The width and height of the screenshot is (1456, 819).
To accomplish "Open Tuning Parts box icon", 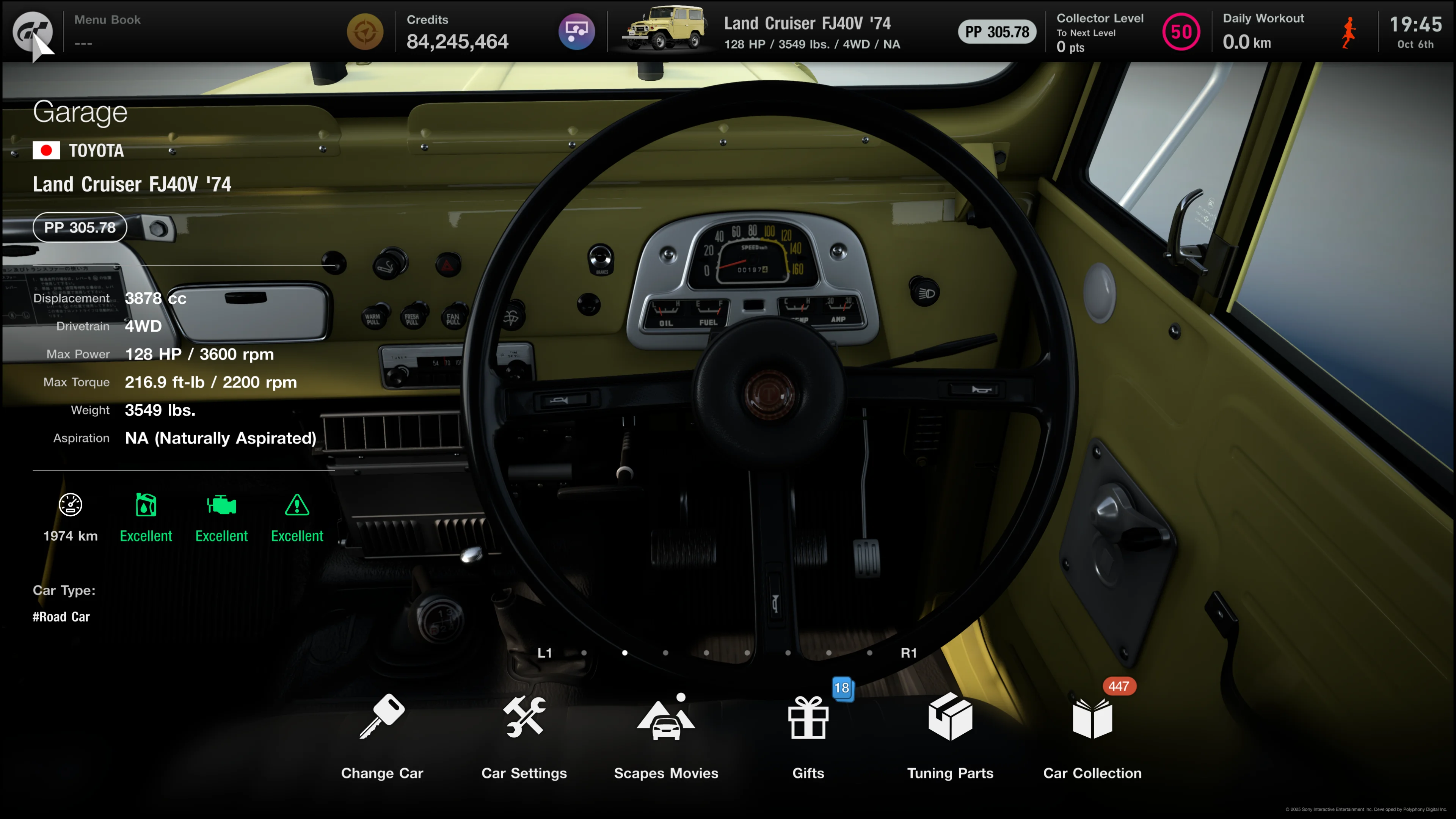I will tap(950, 715).
